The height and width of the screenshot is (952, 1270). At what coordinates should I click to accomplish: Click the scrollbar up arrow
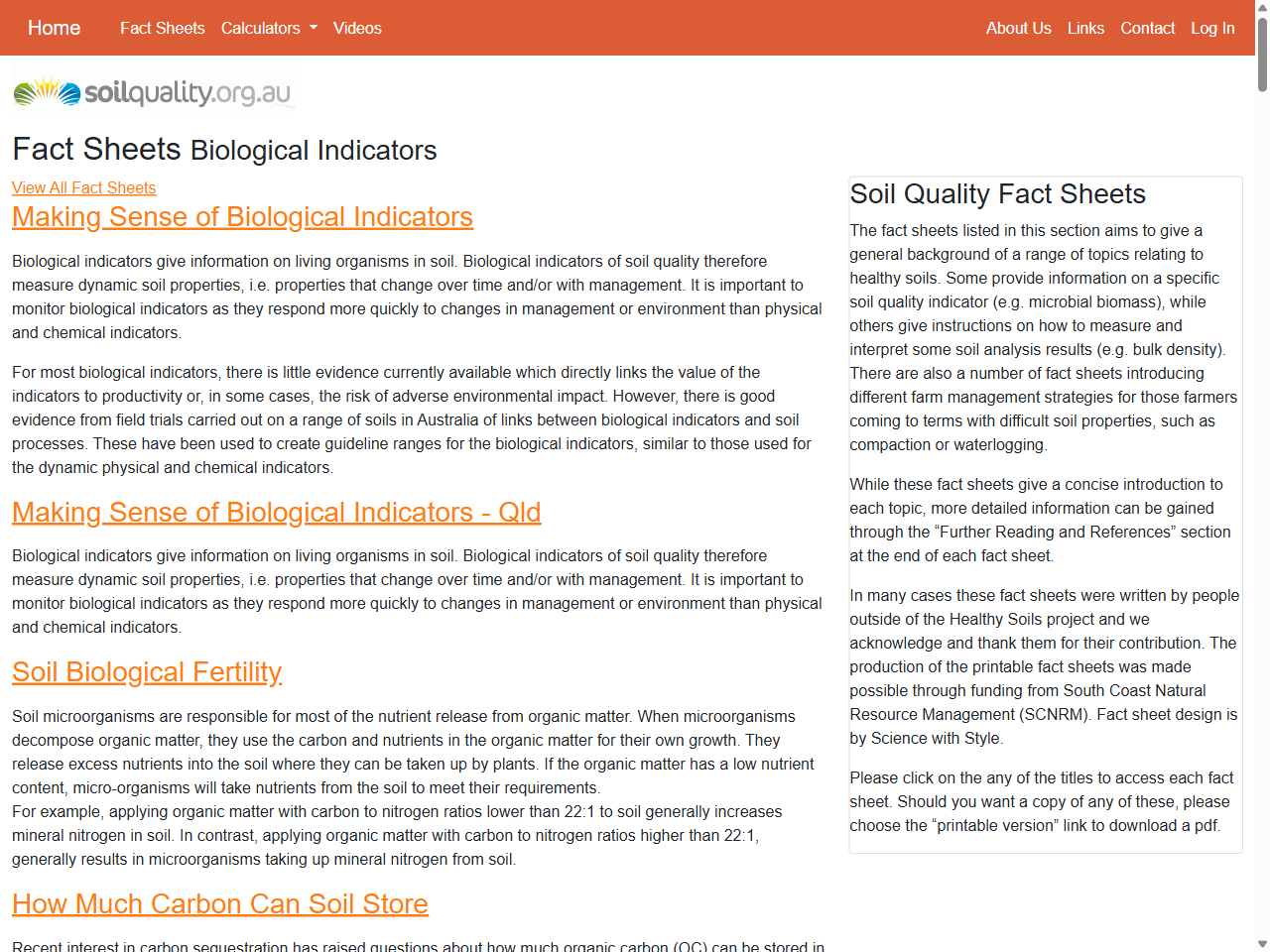(x=1261, y=8)
